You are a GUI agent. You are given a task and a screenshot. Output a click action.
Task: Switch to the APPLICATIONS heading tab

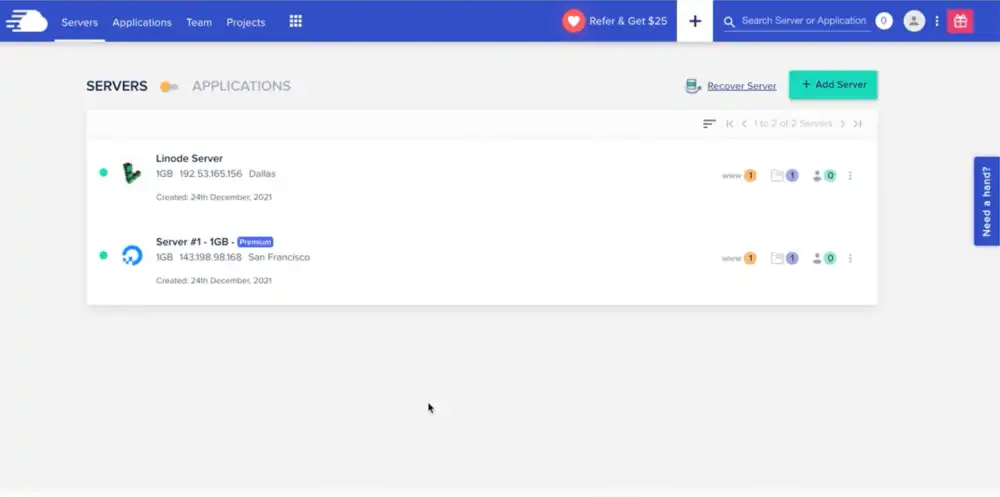(x=241, y=86)
